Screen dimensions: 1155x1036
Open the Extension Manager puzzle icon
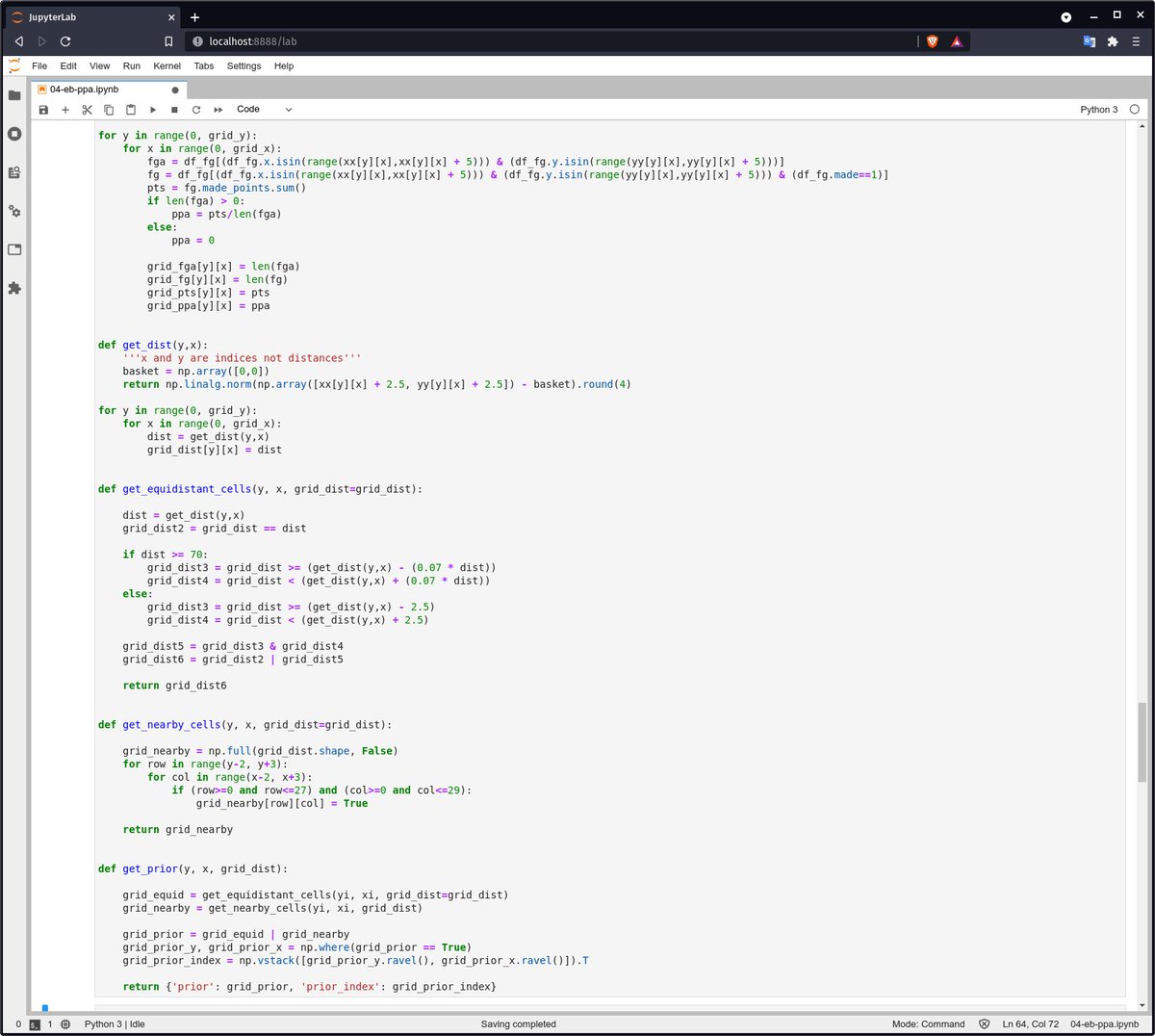(x=14, y=288)
